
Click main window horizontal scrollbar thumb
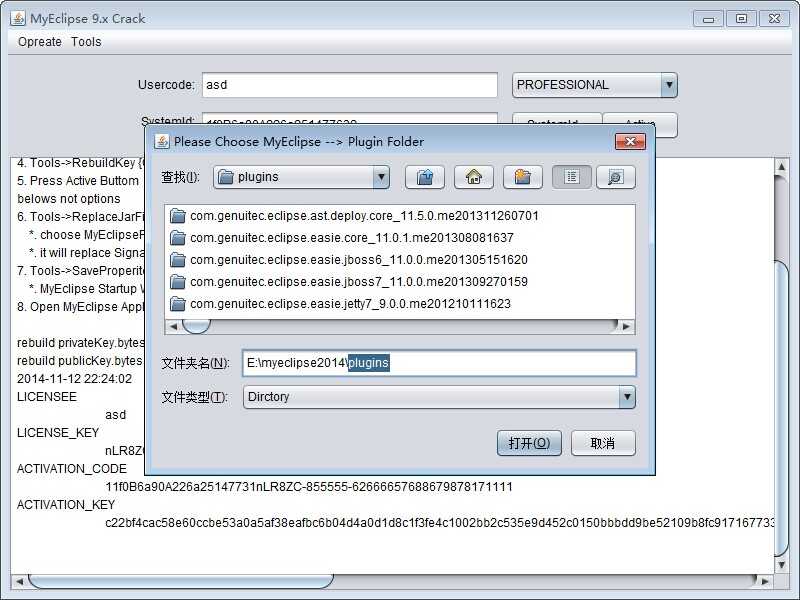click(181, 581)
